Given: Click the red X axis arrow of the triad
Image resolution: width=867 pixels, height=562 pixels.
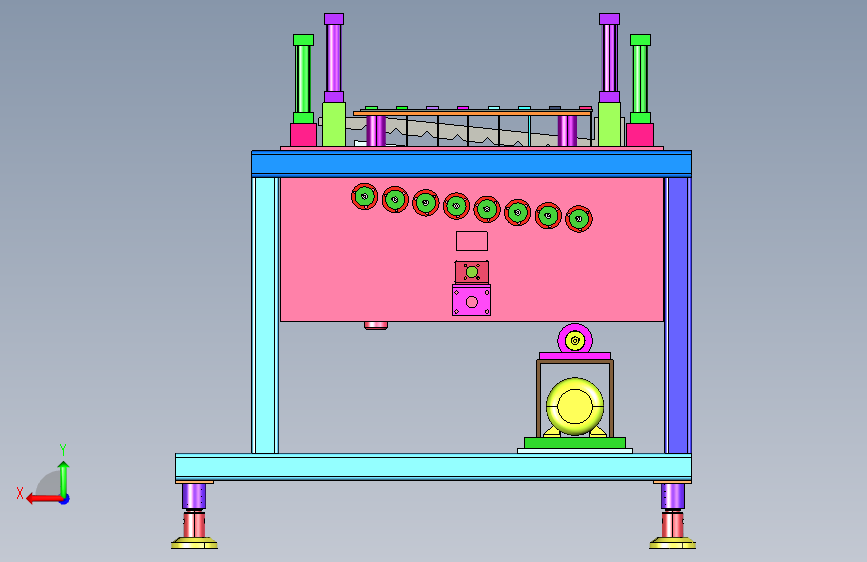Looking at the screenshot, I should [x=43, y=499].
